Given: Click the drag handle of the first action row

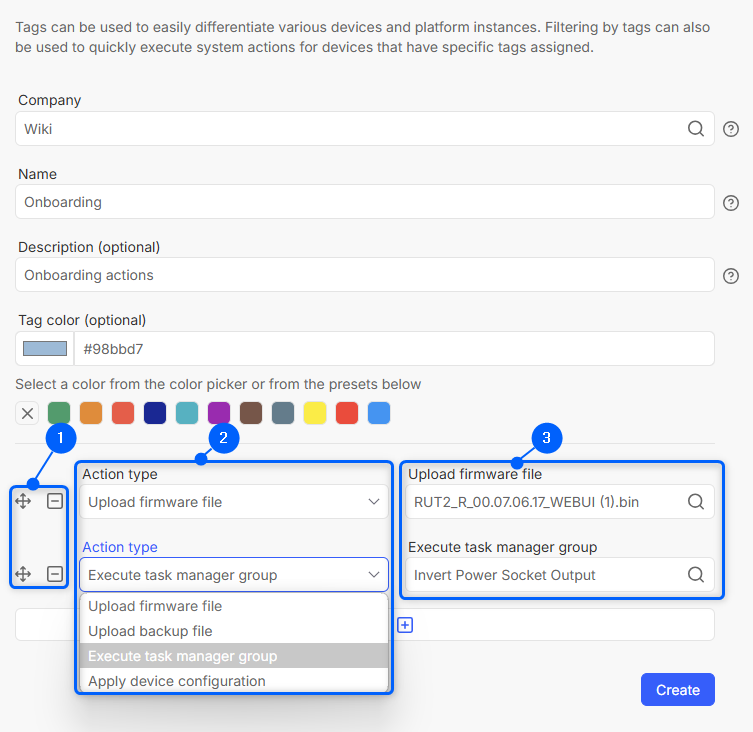Looking at the screenshot, I should click(x=24, y=501).
